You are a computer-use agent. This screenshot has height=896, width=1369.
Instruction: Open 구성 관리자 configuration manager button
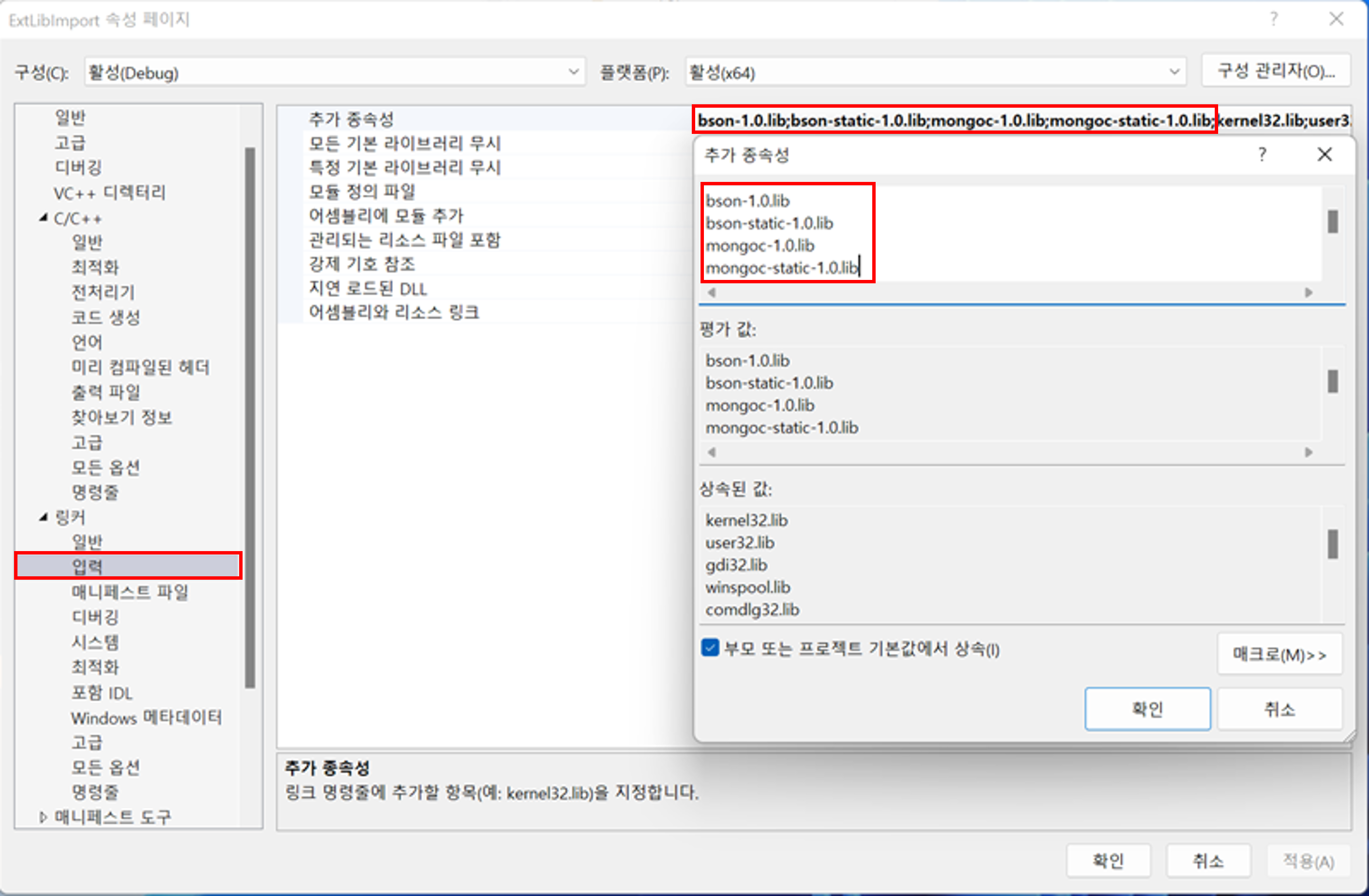tap(1275, 71)
